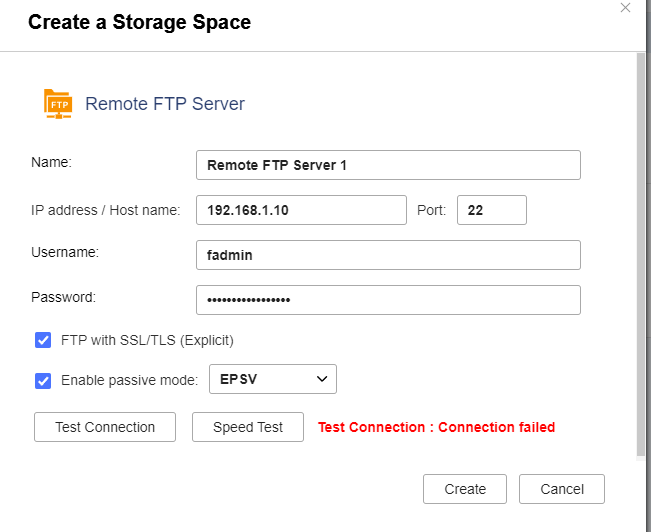
Task: Cancel the storage space creation
Action: coord(561,489)
